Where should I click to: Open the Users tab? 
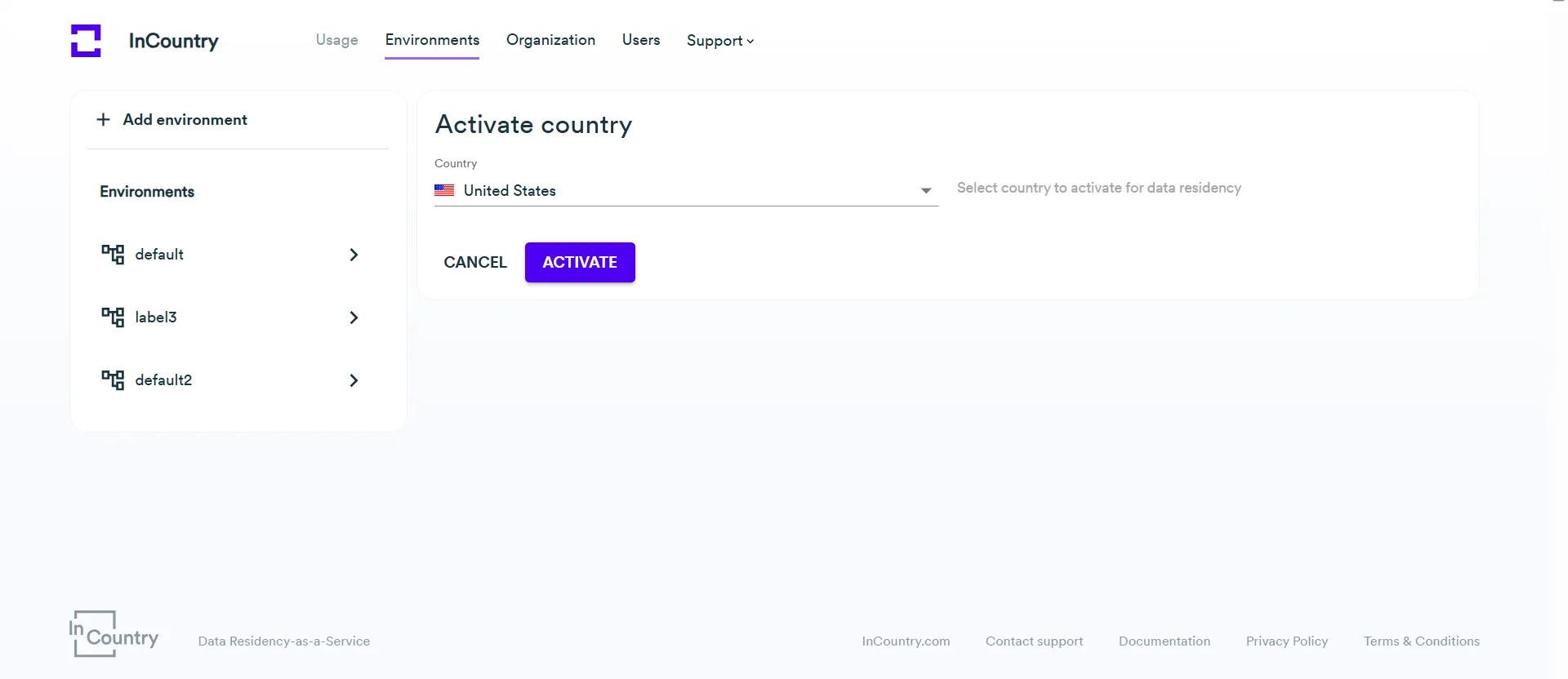tap(641, 40)
